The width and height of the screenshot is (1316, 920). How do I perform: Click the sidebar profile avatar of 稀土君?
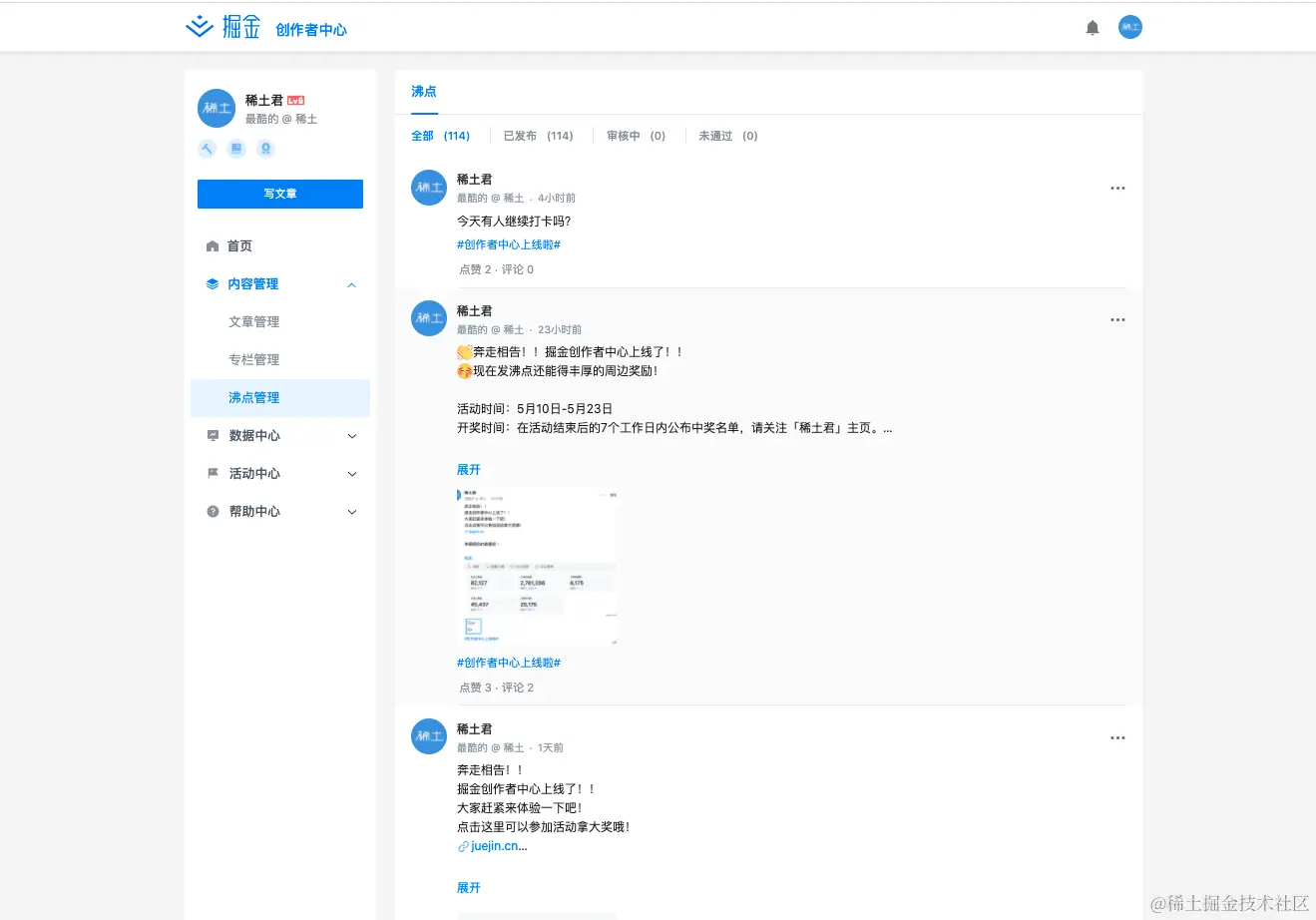[x=217, y=108]
